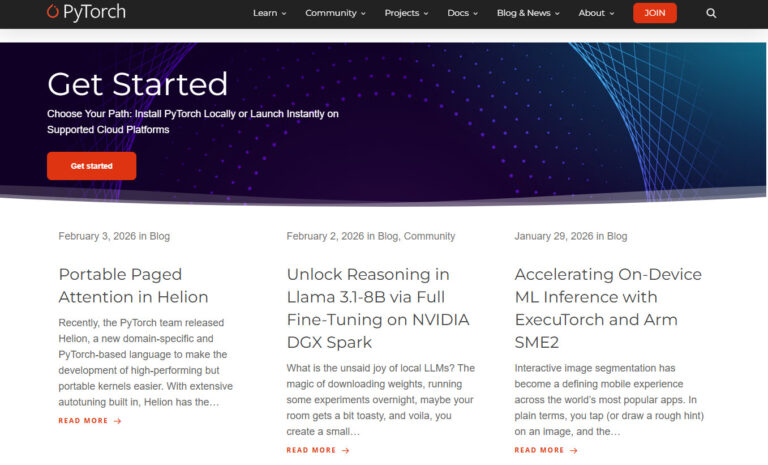The width and height of the screenshot is (768, 465).
Task: Click arrow icon beside ExecuTorch article Read More
Action: point(574,450)
